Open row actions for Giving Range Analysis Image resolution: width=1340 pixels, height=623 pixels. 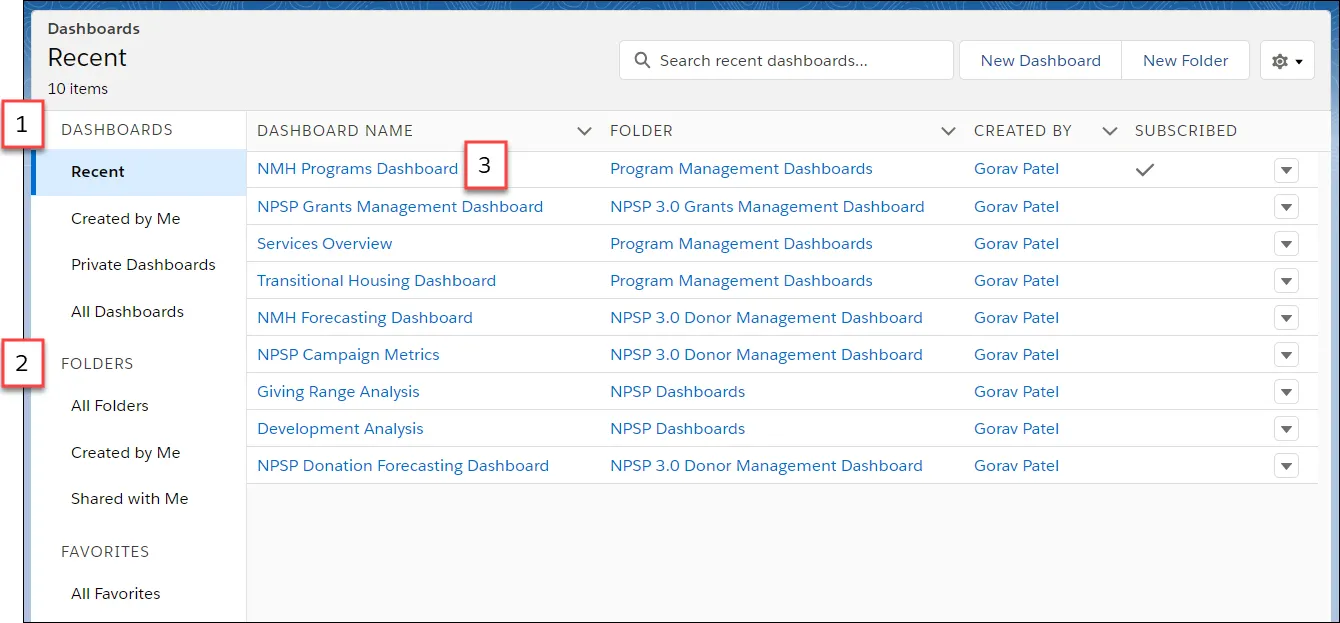[1287, 392]
